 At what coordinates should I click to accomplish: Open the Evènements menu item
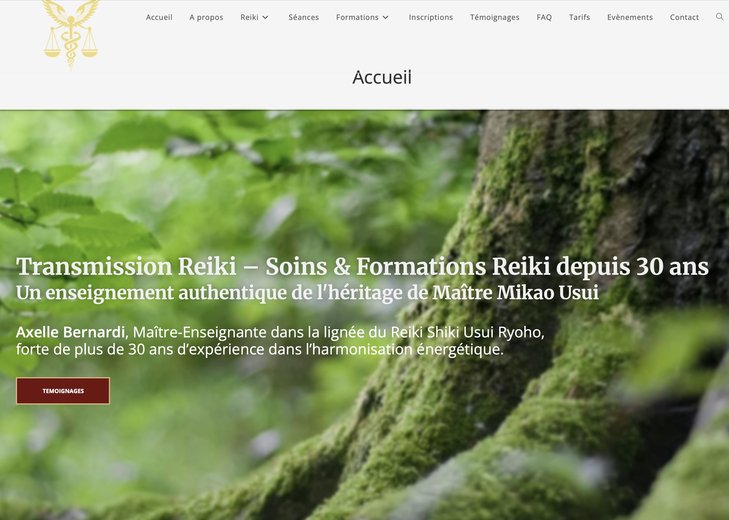(x=630, y=17)
